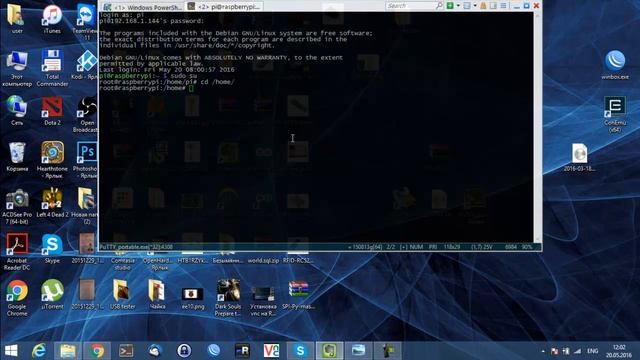Select the user folder desktop icon
This screenshot has height=360, width=640.
17,19
